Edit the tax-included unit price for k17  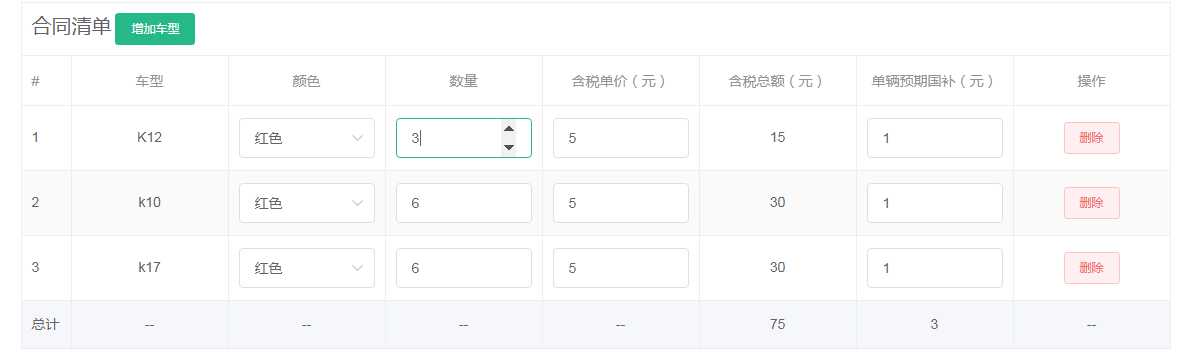tap(621, 268)
